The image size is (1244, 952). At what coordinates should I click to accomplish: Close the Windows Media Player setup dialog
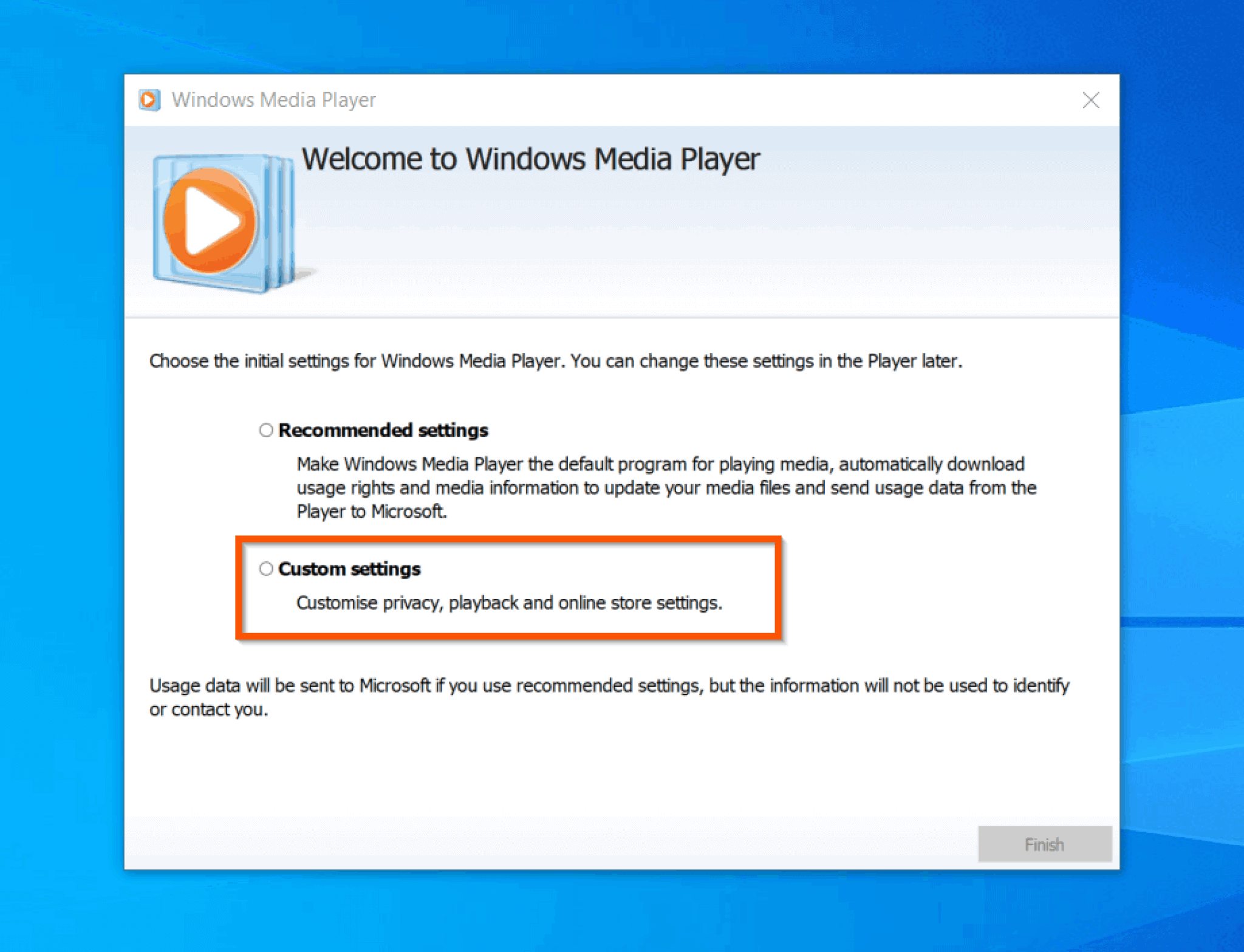(1091, 100)
